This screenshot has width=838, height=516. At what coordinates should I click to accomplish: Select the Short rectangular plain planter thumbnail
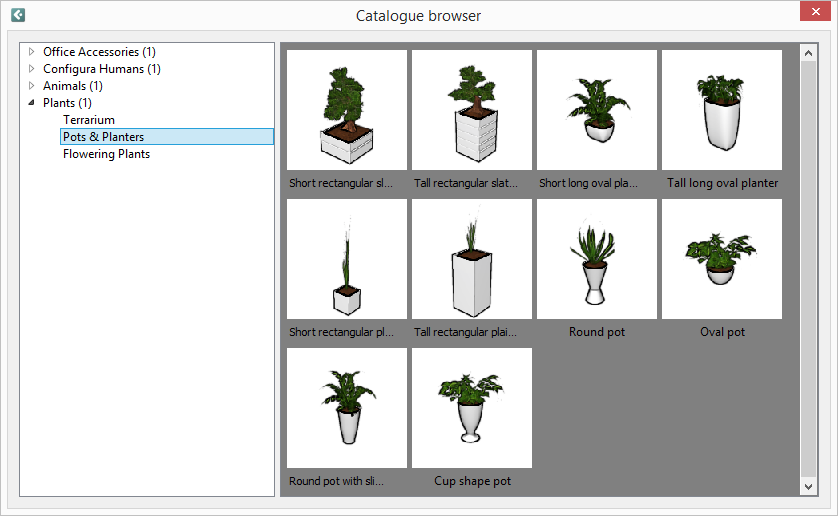[x=347, y=259]
